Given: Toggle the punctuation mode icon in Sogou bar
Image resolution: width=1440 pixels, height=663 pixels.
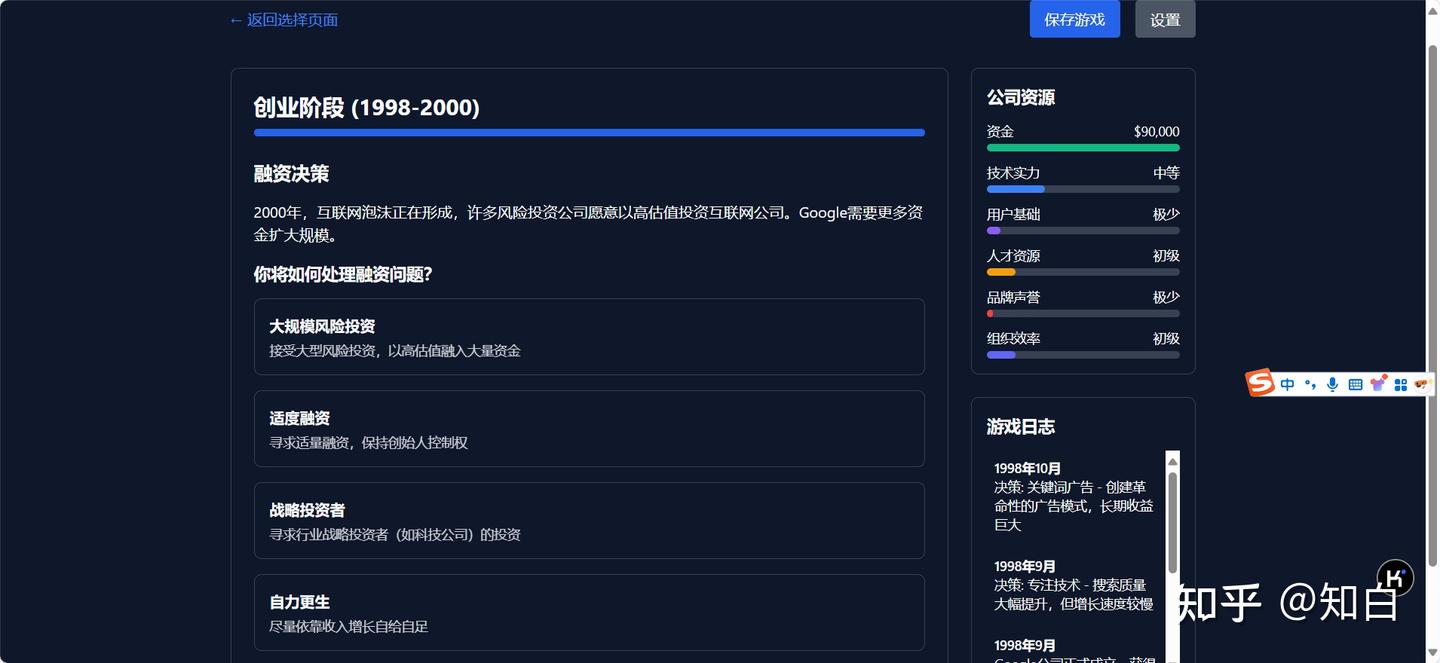Looking at the screenshot, I should [x=1310, y=384].
